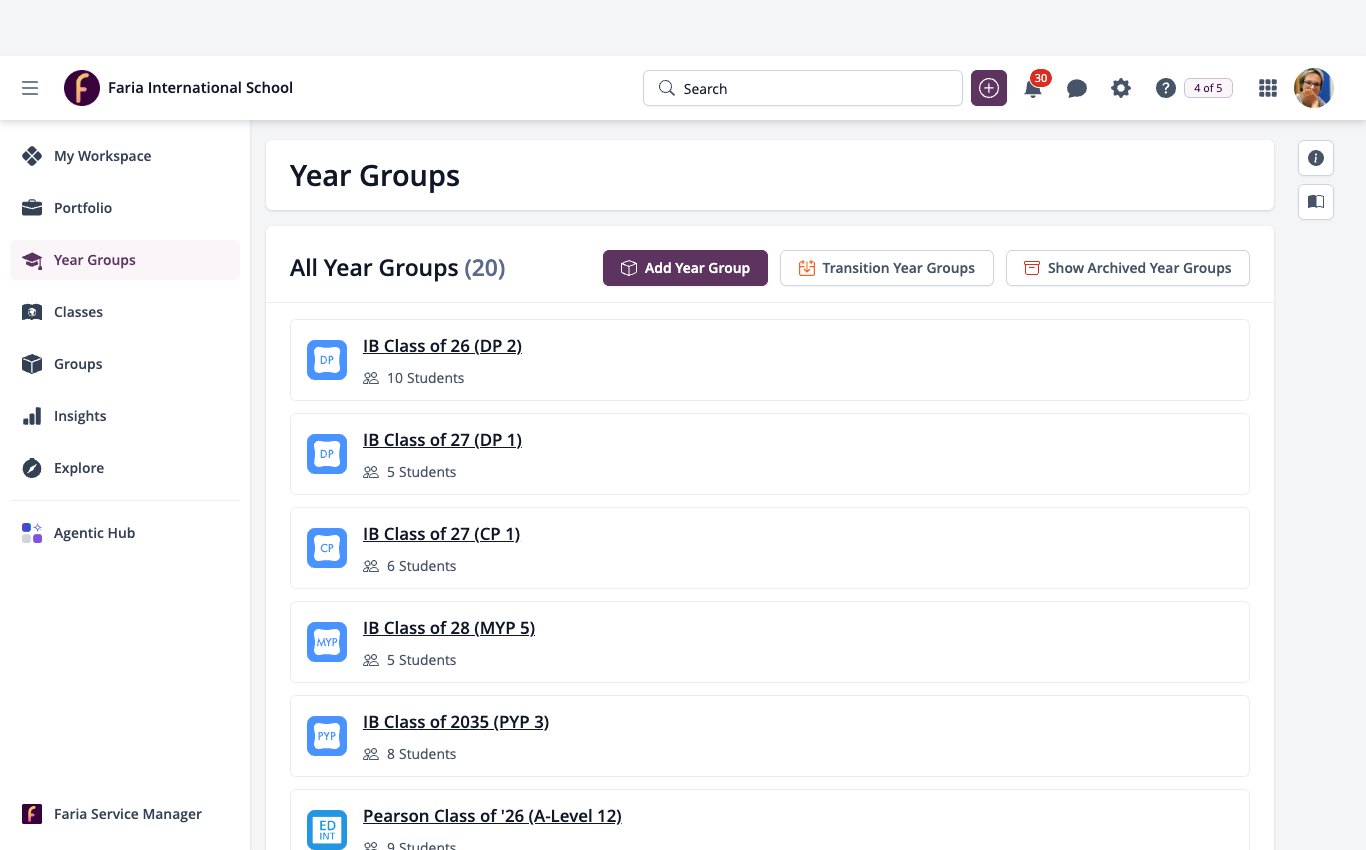Click the Faria school logo icon
The image size is (1366, 850).
[x=82, y=88]
